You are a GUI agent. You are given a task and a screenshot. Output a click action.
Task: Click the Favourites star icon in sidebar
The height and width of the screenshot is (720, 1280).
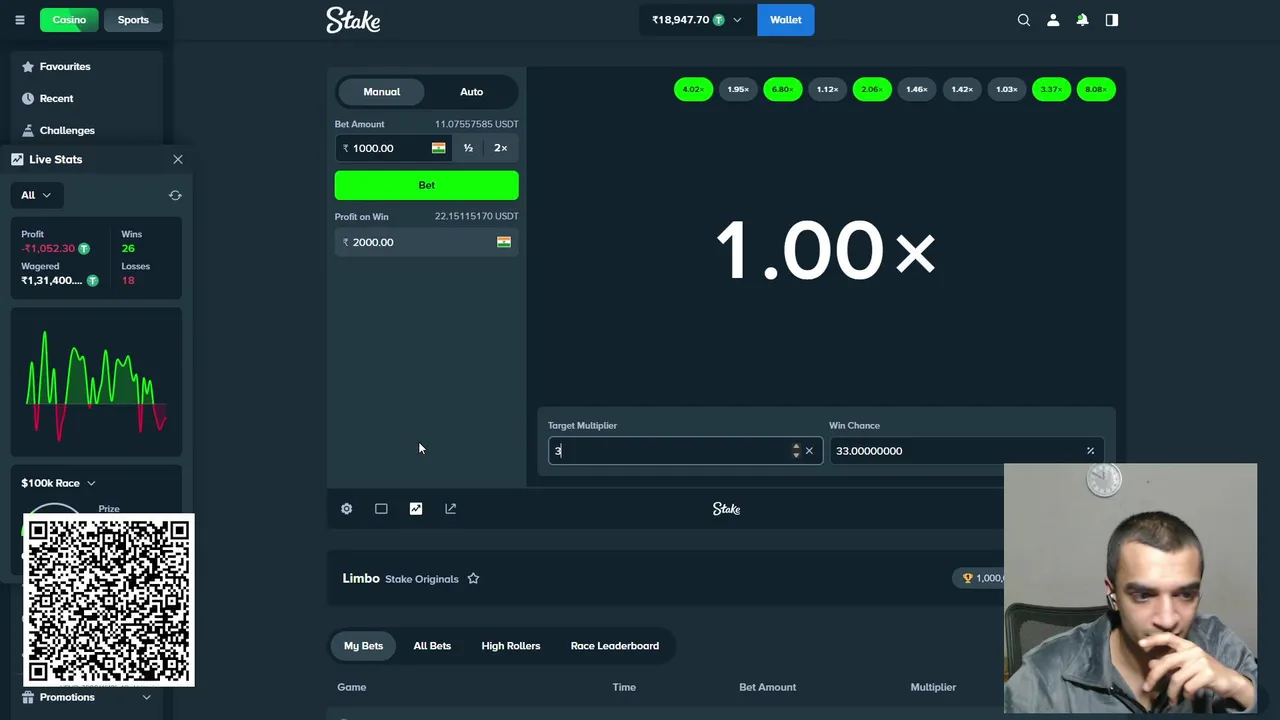pyautogui.click(x=28, y=67)
